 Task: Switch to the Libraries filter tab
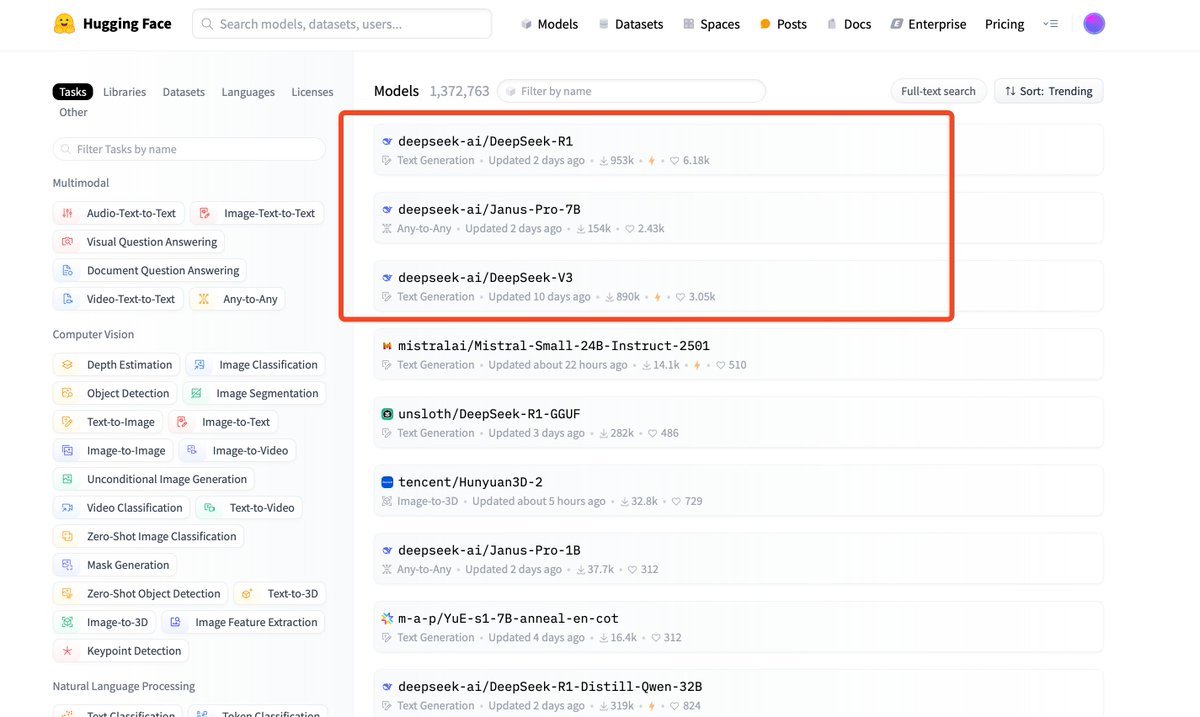click(125, 92)
